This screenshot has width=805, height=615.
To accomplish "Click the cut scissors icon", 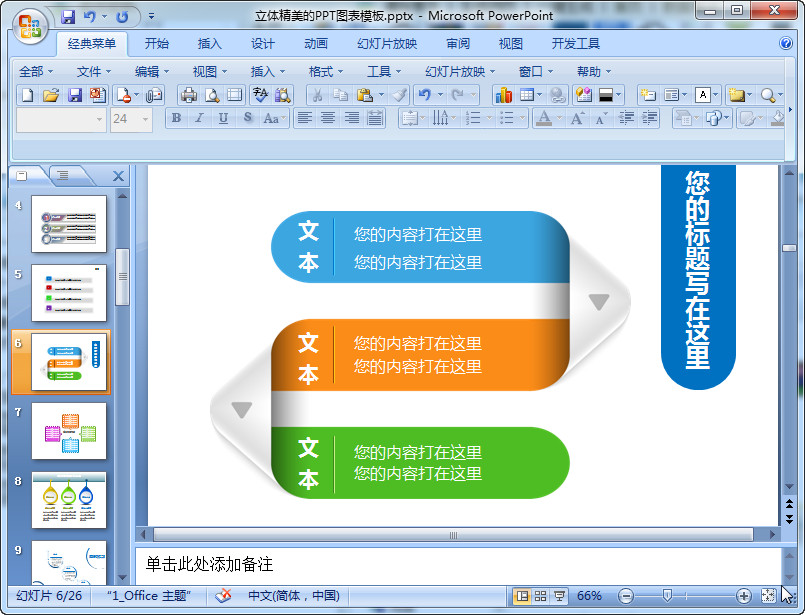I will click(x=317, y=95).
